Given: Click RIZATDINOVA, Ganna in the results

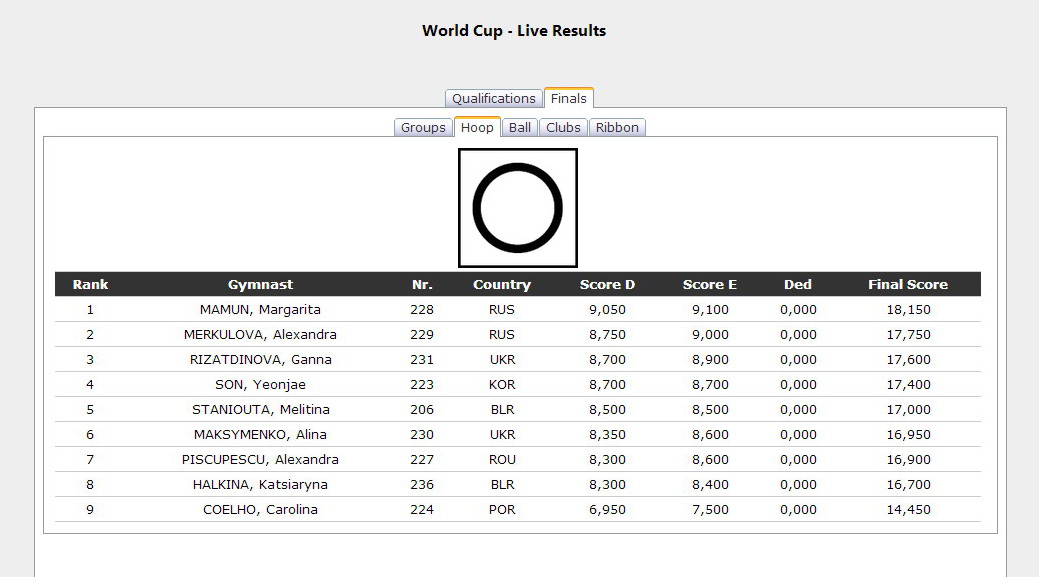Looking at the screenshot, I should [260, 360].
